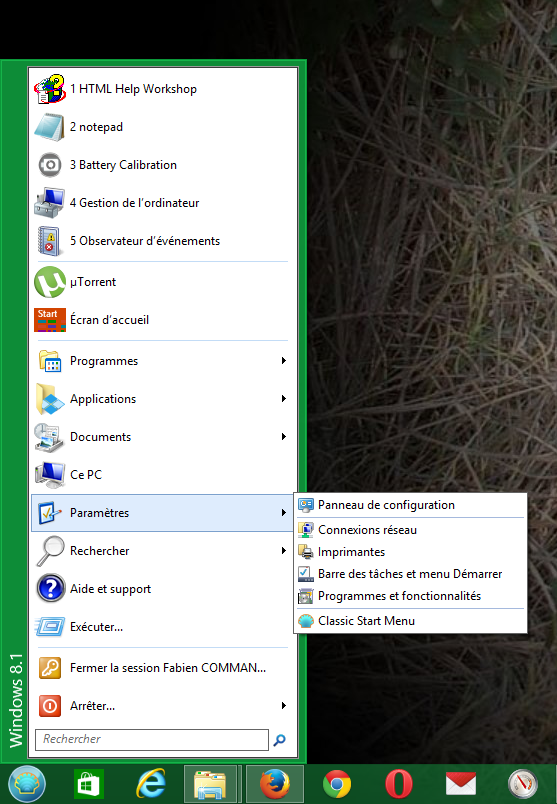Launch Opera browser from taskbar
The height and width of the screenshot is (804, 557).
click(399, 785)
